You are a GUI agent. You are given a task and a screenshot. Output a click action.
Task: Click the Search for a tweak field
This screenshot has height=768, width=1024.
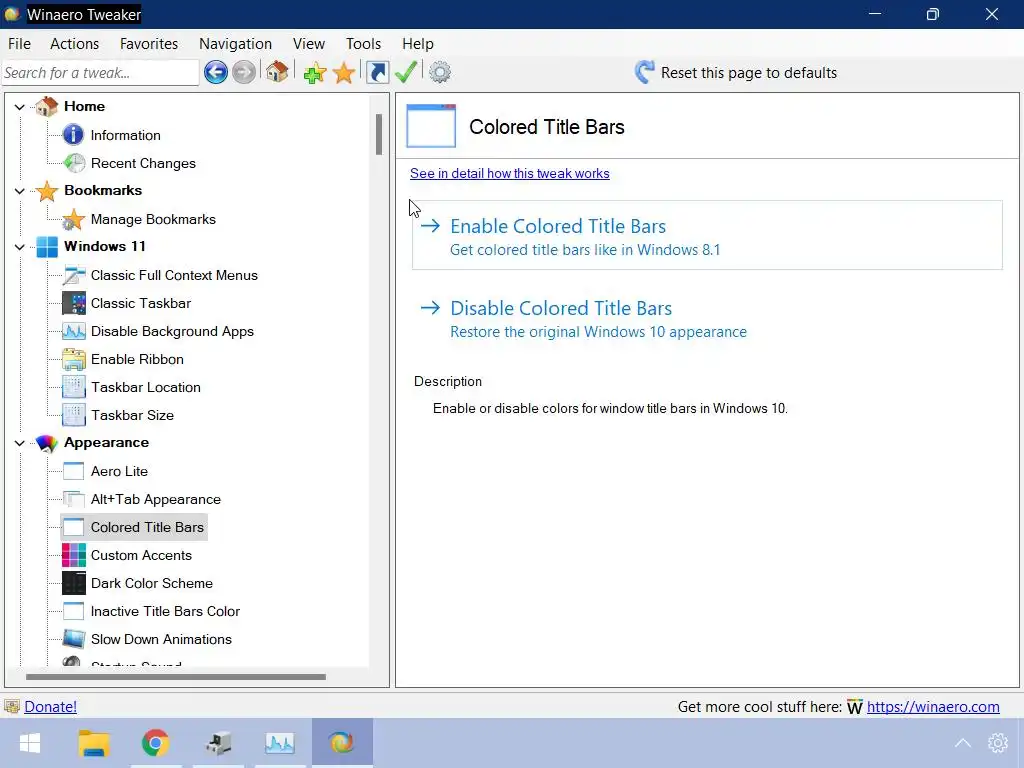tap(101, 72)
